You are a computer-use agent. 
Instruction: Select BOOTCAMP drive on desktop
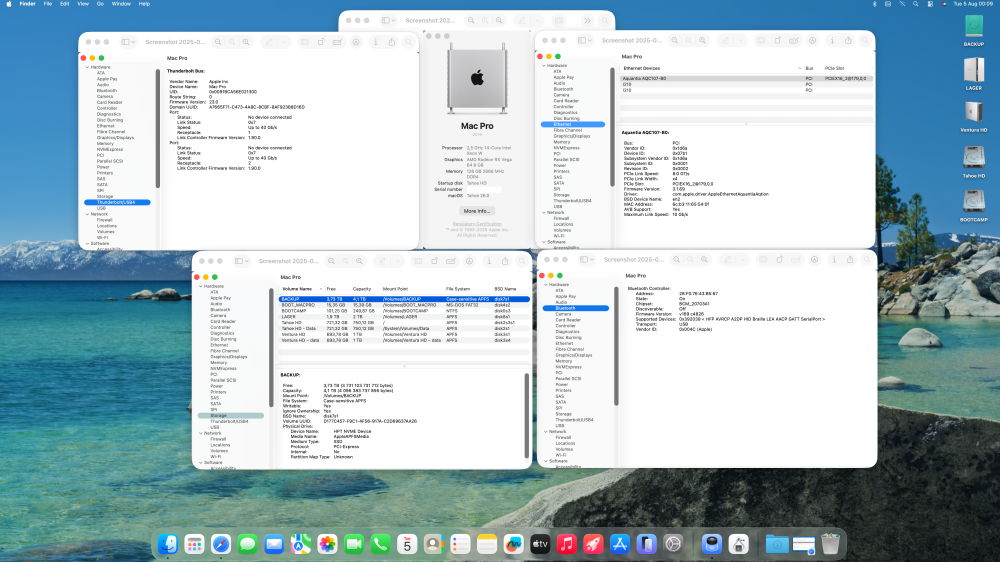(x=974, y=205)
